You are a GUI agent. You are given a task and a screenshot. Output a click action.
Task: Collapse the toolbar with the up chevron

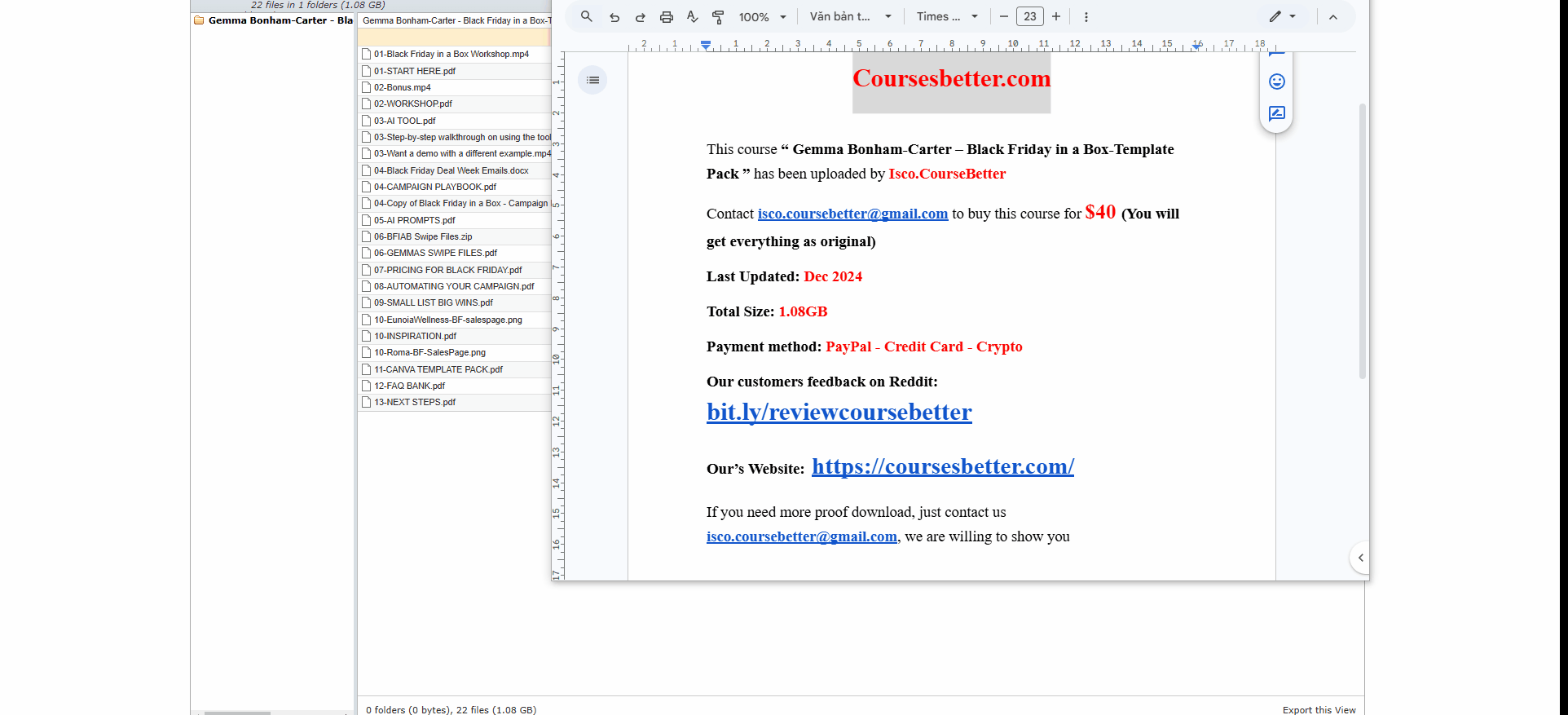coord(1333,17)
